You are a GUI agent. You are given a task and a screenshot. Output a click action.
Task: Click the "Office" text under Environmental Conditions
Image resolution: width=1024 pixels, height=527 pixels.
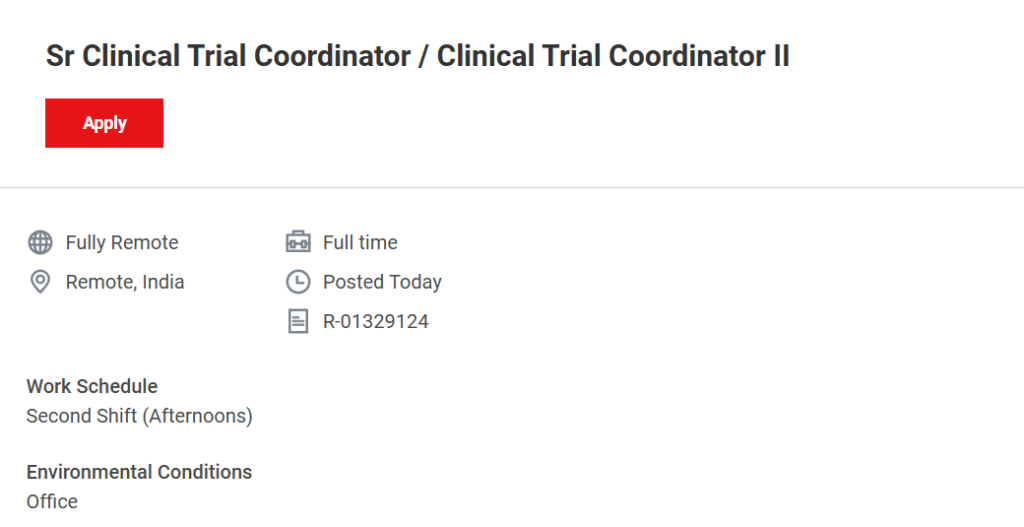tap(52, 501)
